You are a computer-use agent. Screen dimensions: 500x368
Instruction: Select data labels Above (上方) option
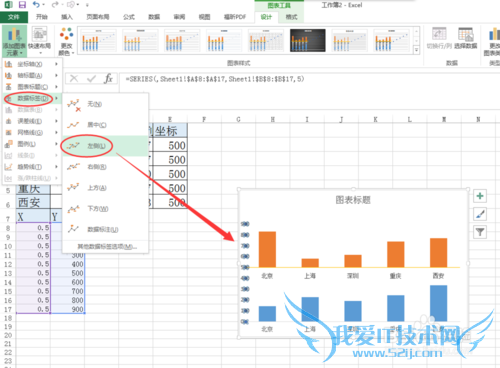click(x=105, y=188)
